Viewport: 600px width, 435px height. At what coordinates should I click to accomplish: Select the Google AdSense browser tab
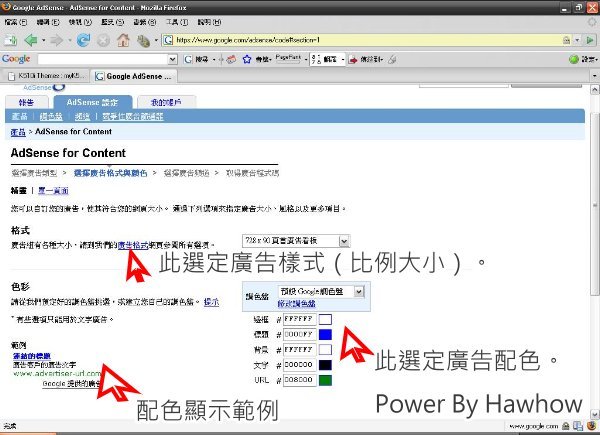(134, 76)
